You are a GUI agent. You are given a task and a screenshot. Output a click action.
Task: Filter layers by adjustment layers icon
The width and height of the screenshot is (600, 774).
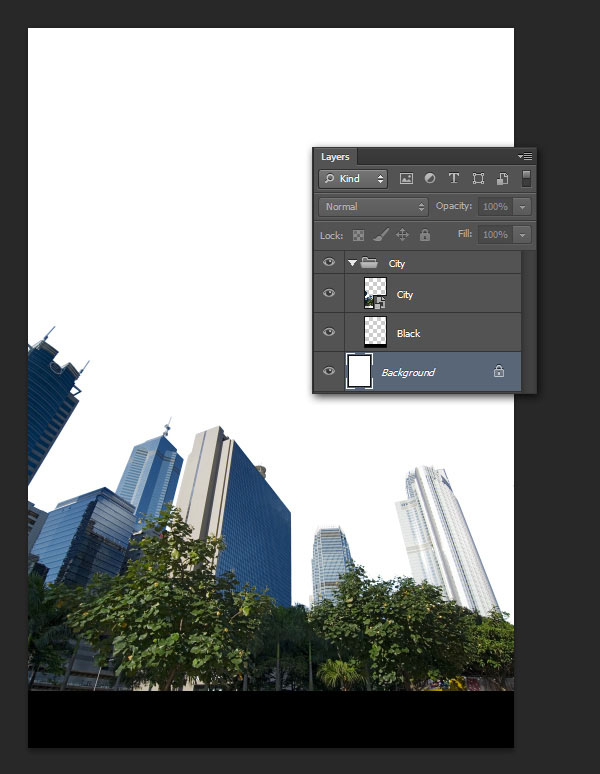click(x=430, y=178)
